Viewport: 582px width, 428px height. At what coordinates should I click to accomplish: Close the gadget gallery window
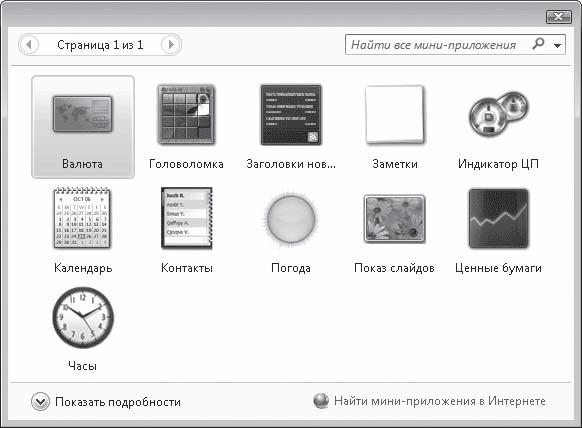click(x=559, y=17)
